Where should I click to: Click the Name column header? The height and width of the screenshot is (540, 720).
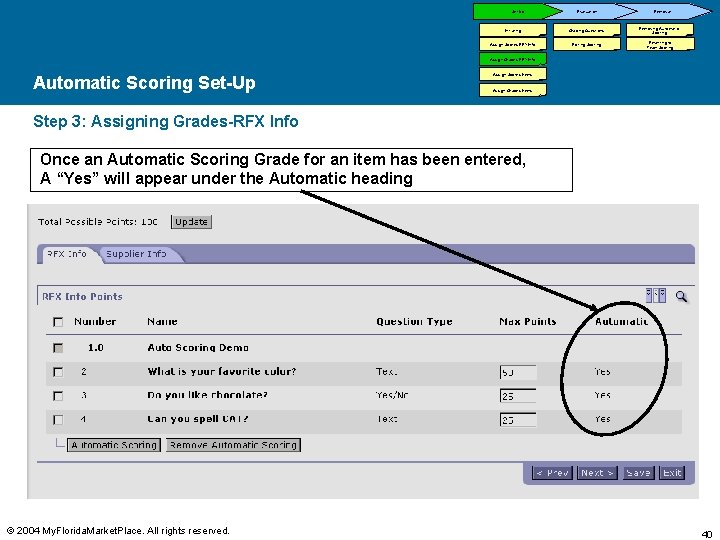click(x=162, y=321)
